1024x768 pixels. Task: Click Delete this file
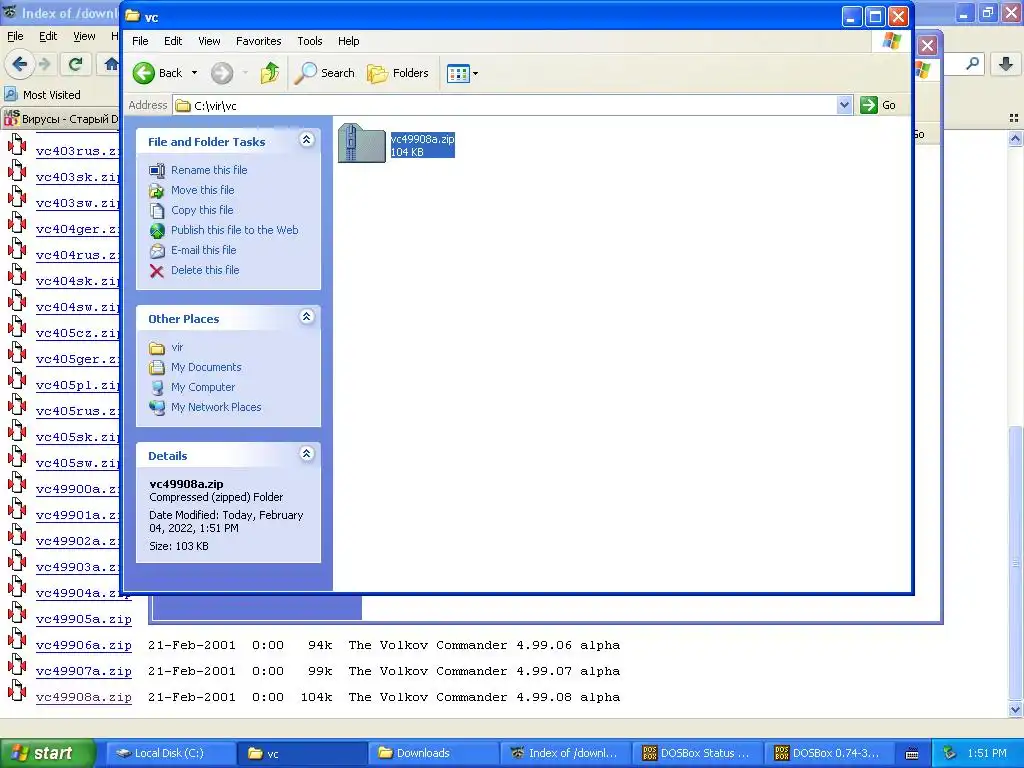[205, 270]
